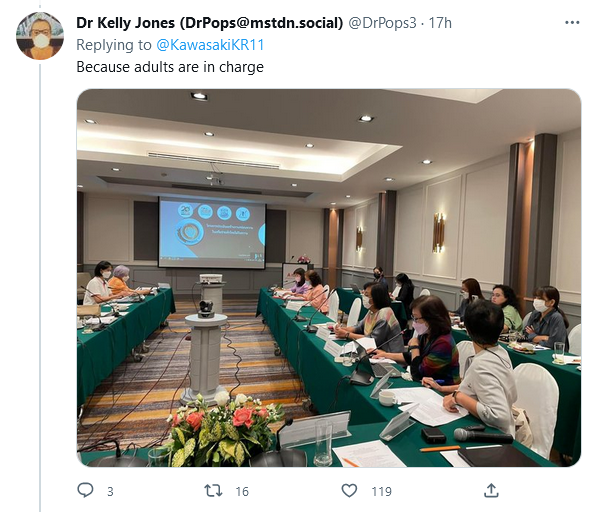Click the reply speech bubble icon
The width and height of the screenshot is (598, 512).
(x=85, y=490)
